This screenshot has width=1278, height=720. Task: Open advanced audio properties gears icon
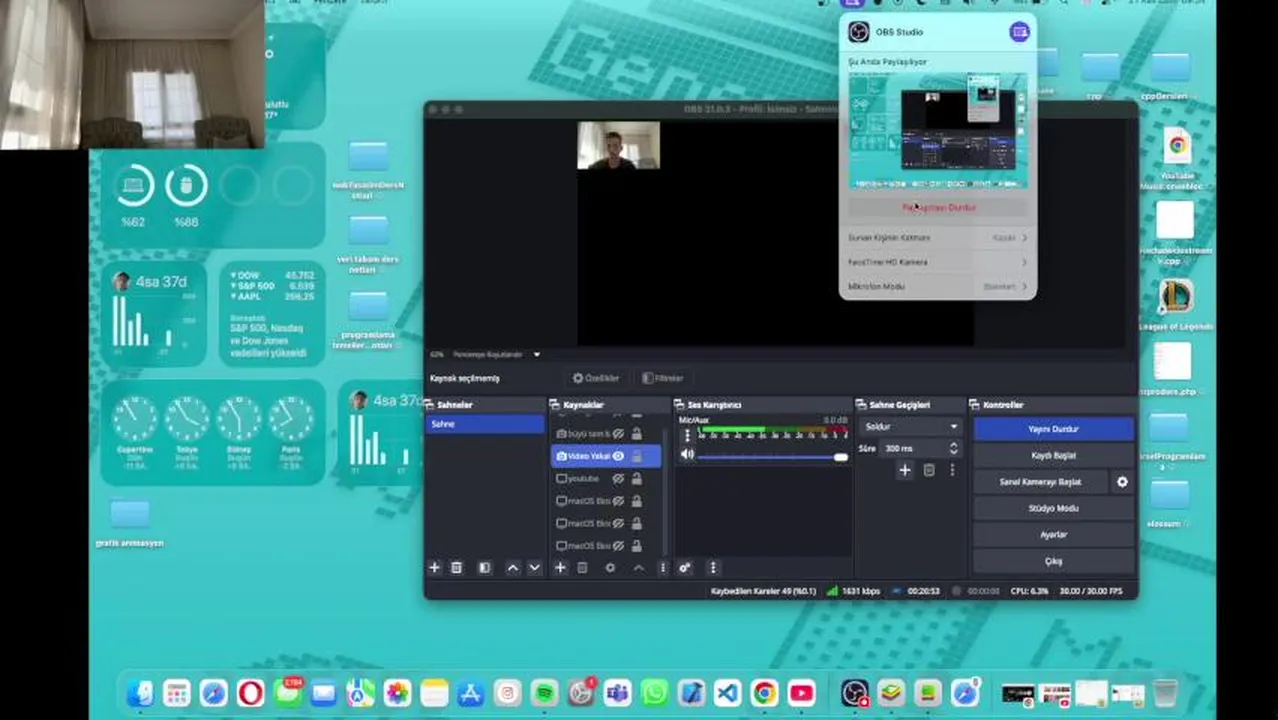(x=685, y=567)
